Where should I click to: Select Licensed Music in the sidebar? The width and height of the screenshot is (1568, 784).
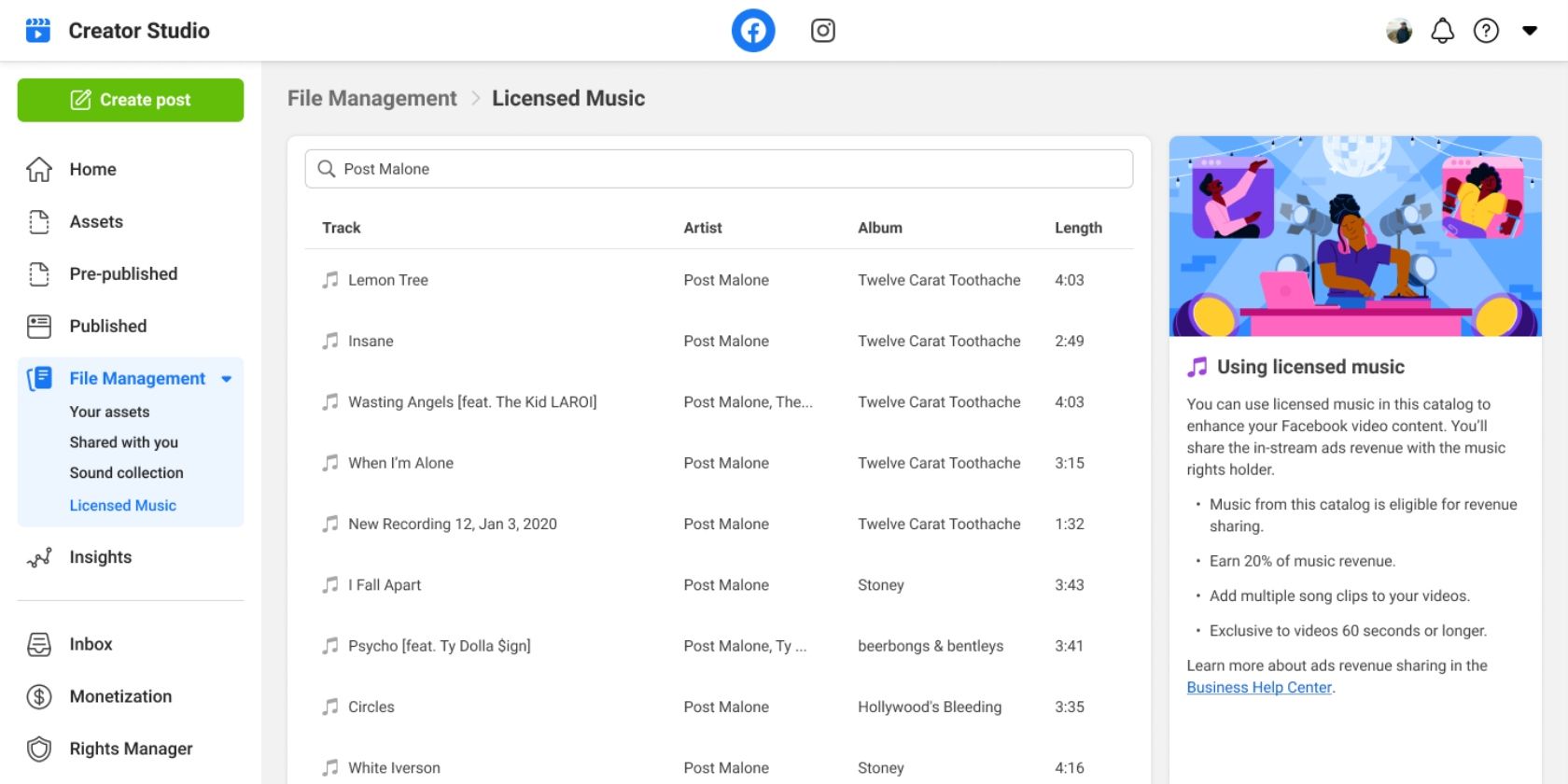click(122, 505)
